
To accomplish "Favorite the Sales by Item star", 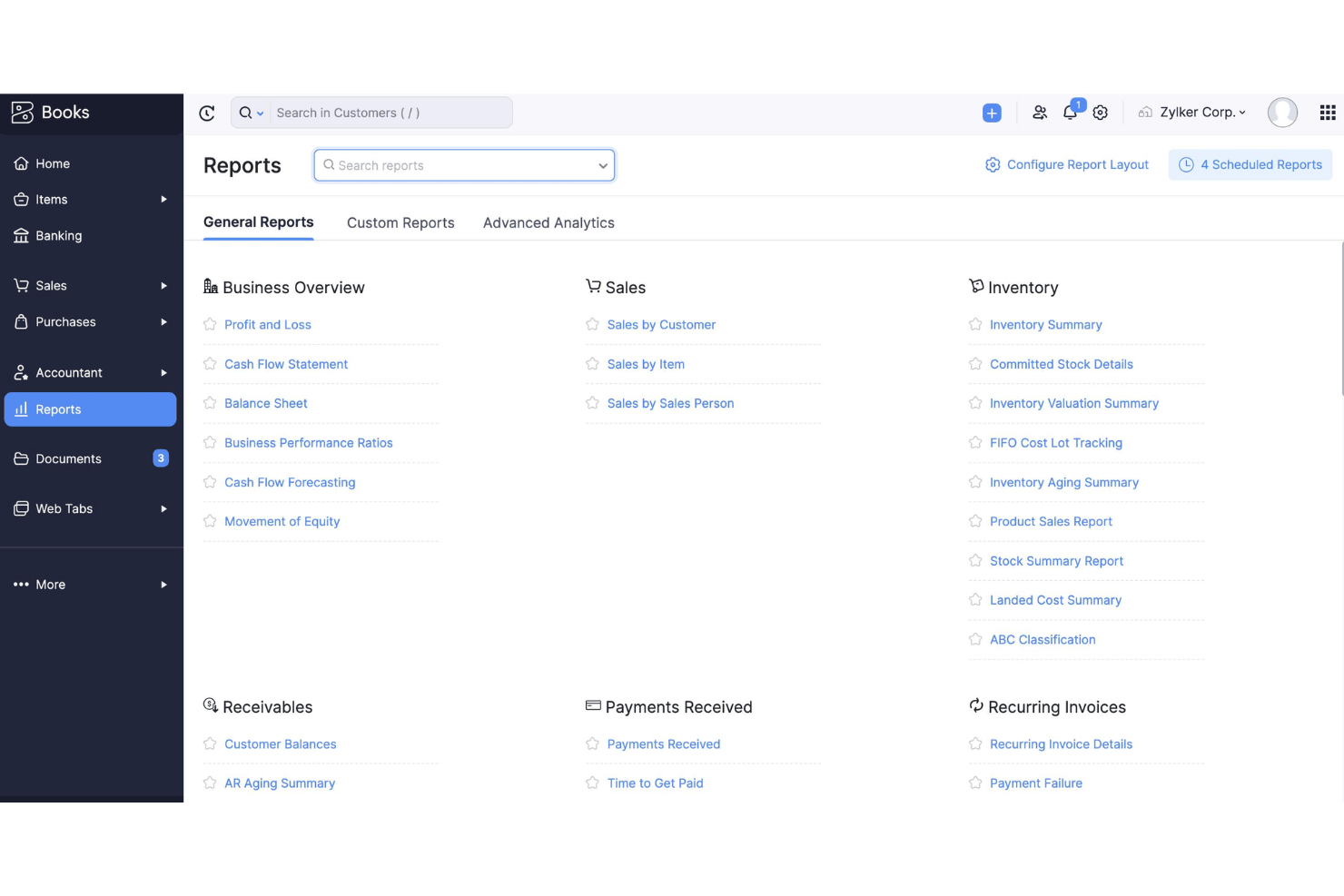I will click(x=592, y=364).
